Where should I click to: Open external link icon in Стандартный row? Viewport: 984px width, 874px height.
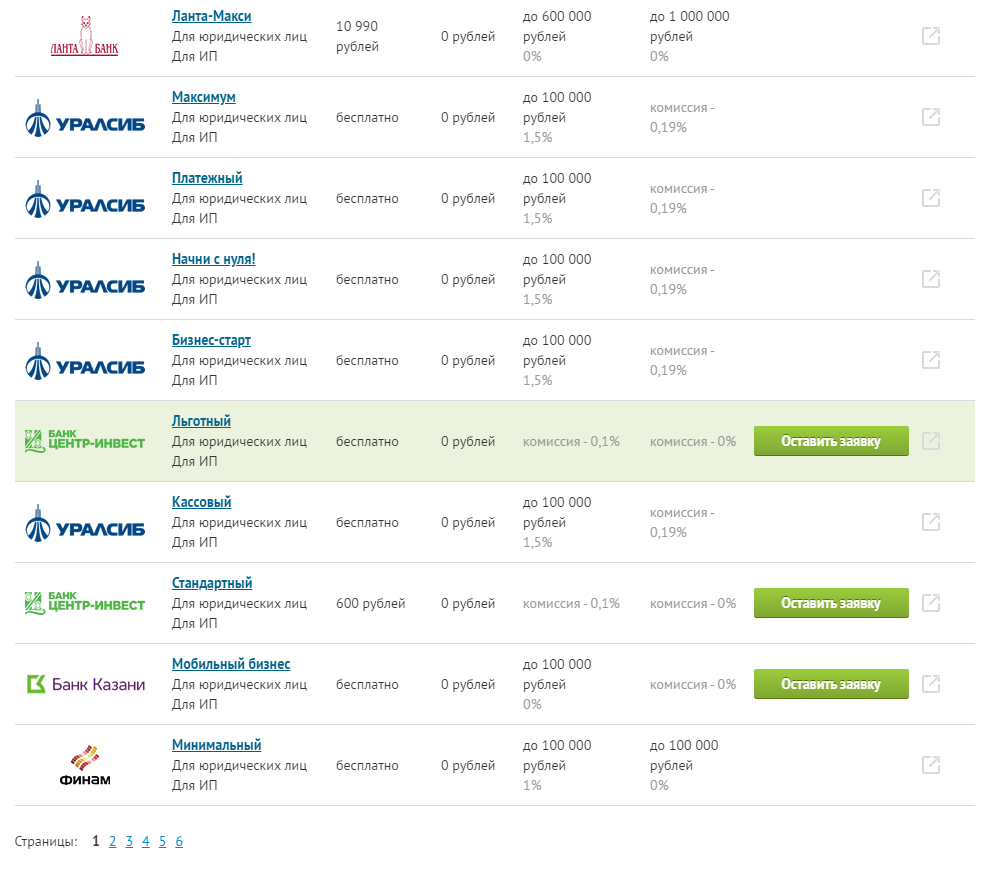click(931, 602)
